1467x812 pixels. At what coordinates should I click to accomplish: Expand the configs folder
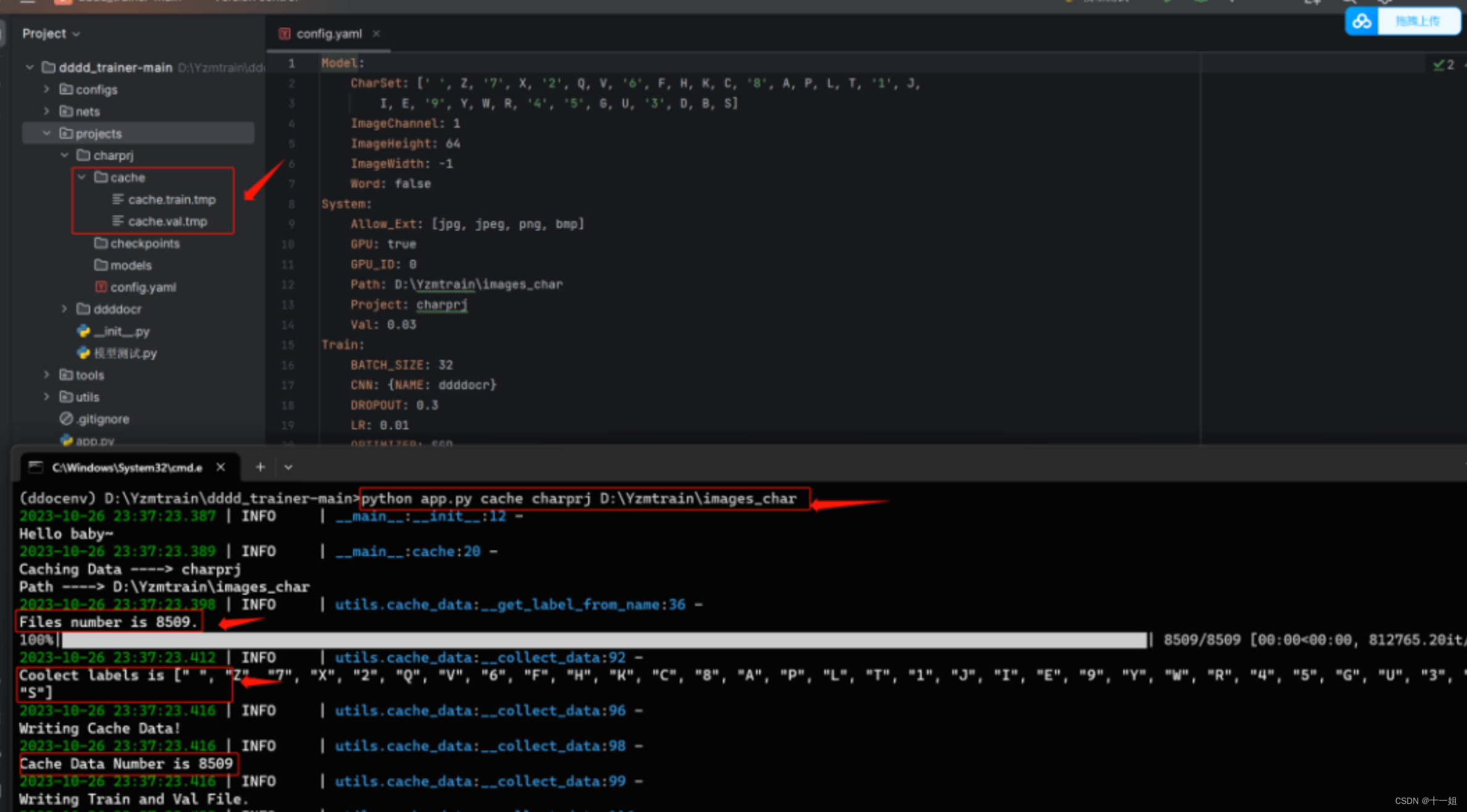(46, 90)
